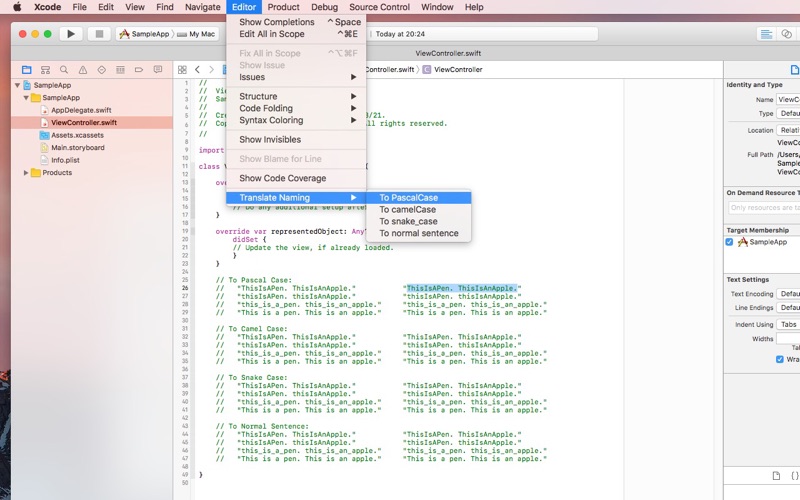Open the Line Endings dropdown

coord(788,308)
